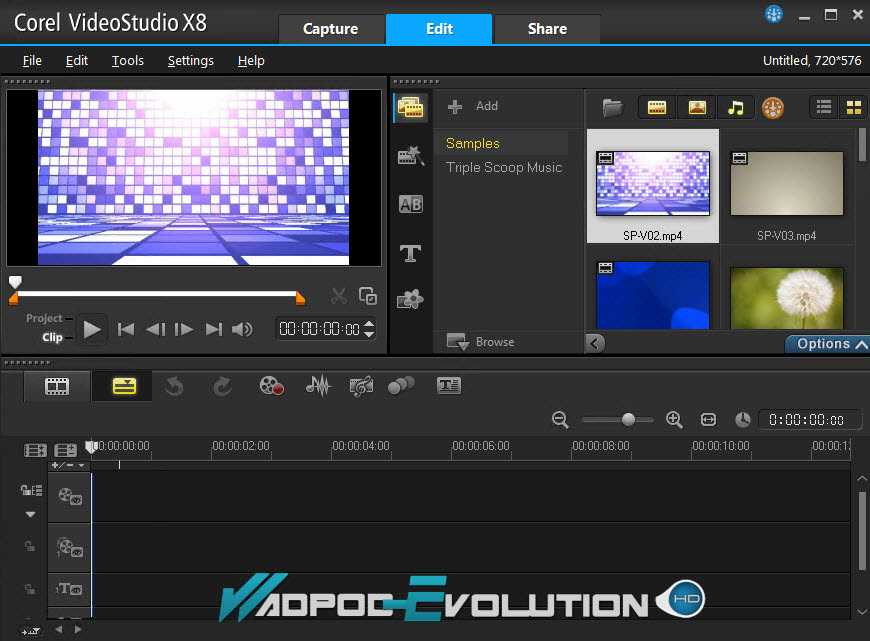This screenshot has width=870, height=641.
Task: Step to previous frame
Action: coord(155,330)
